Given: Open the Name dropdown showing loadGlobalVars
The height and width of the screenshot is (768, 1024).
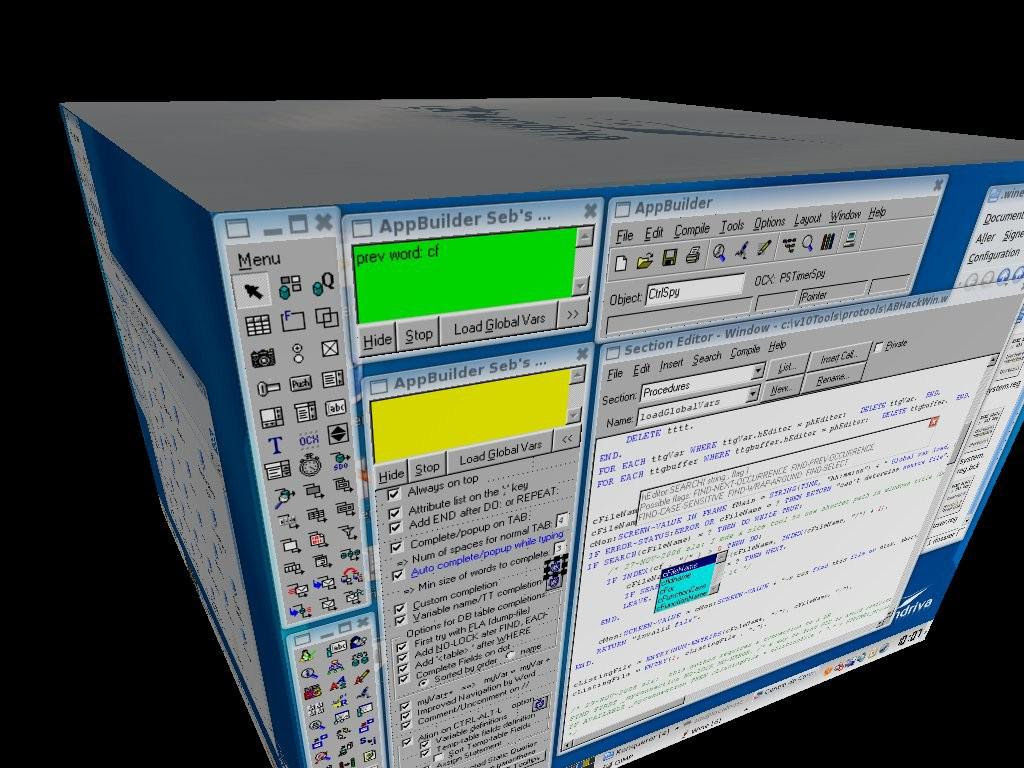Looking at the screenshot, I should [x=752, y=394].
